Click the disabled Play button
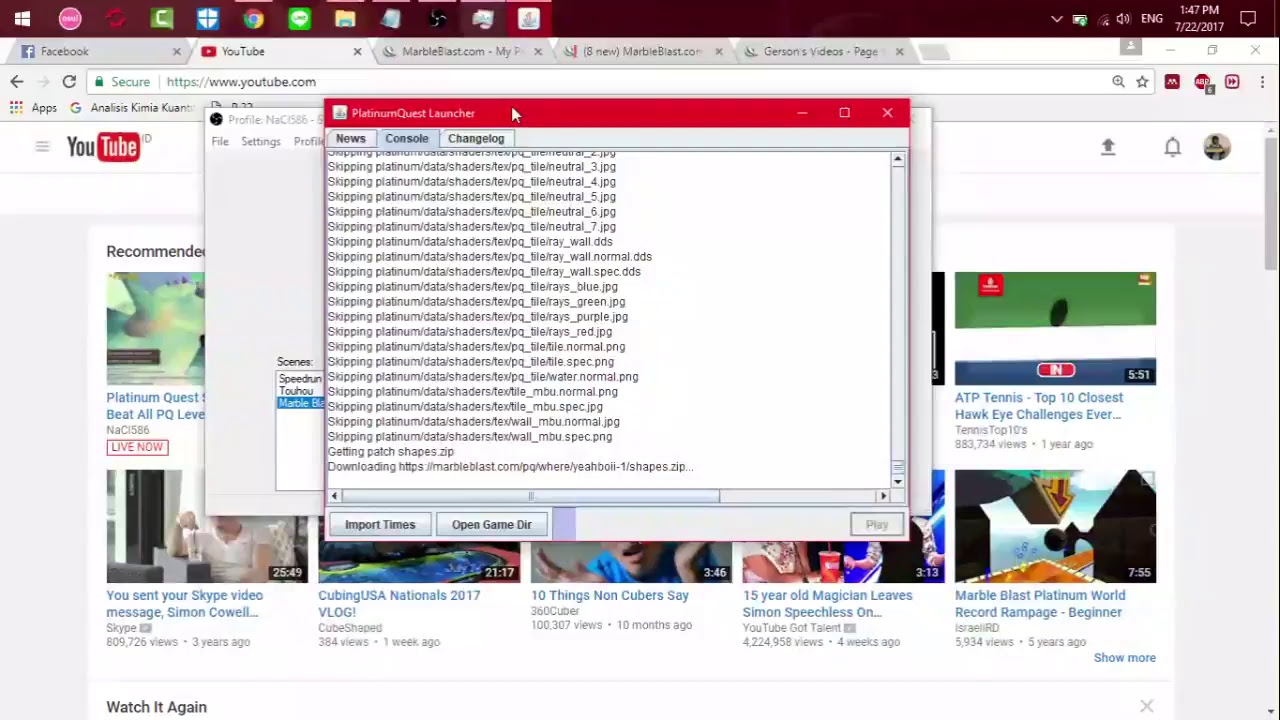Viewport: 1280px width, 720px height. point(877,524)
